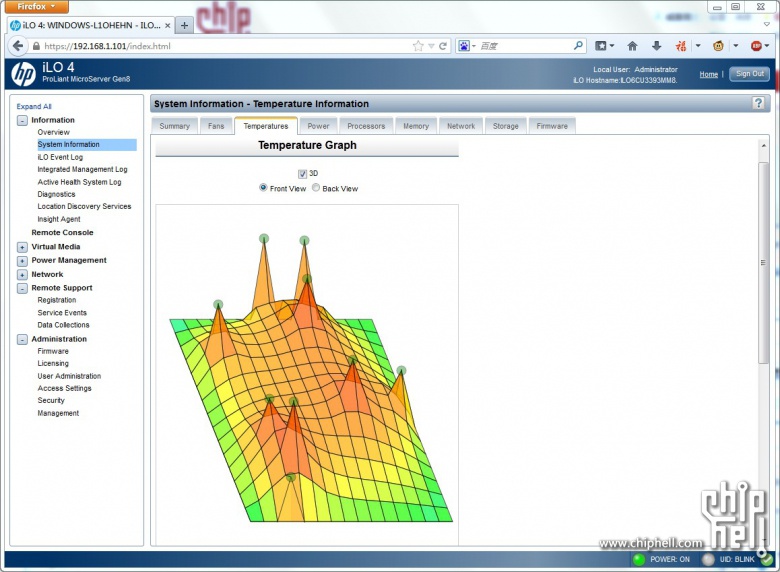The height and width of the screenshot is (572, 780).
Task: Open the Network tab in System Information
Action: pos(461,126)
